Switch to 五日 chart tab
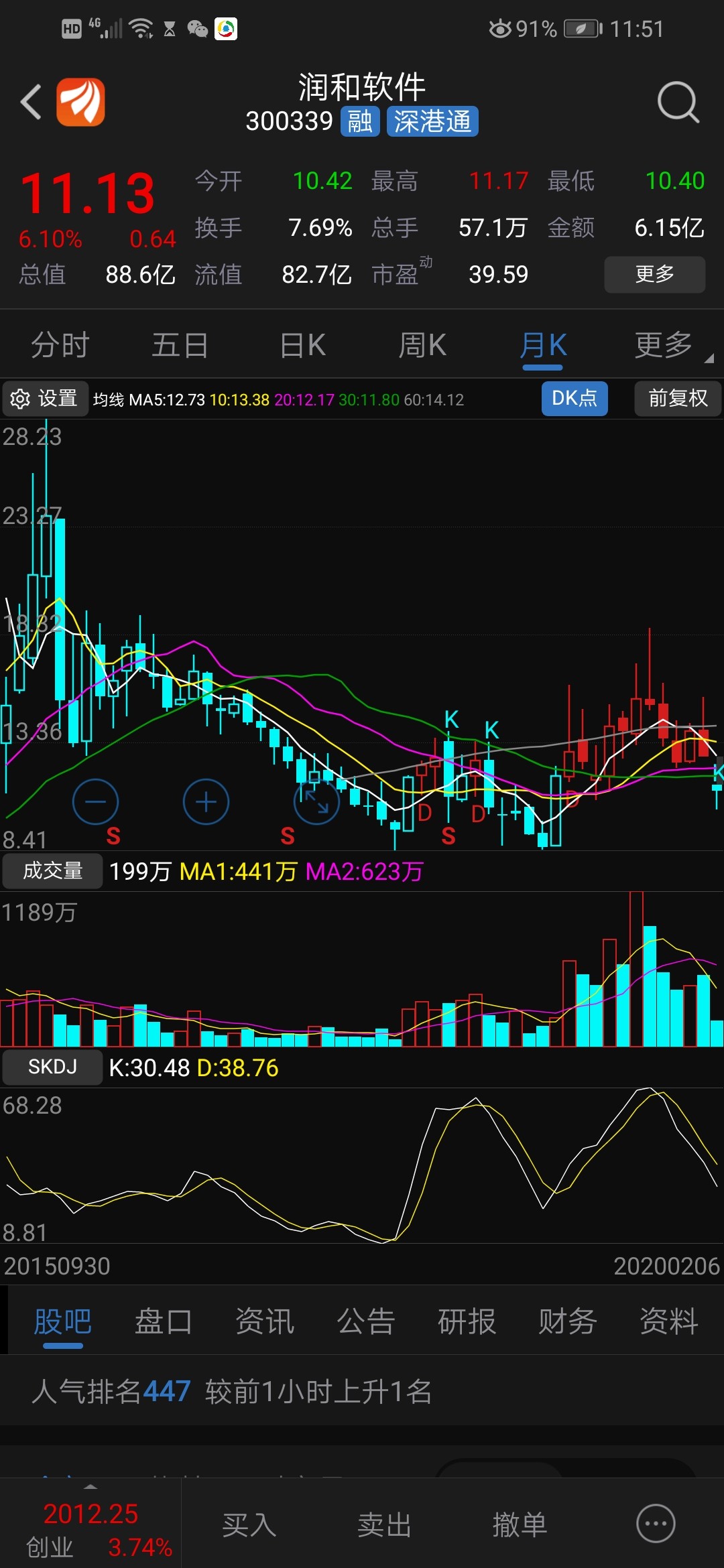The image size is (724, 1568). tap(180, 345)
